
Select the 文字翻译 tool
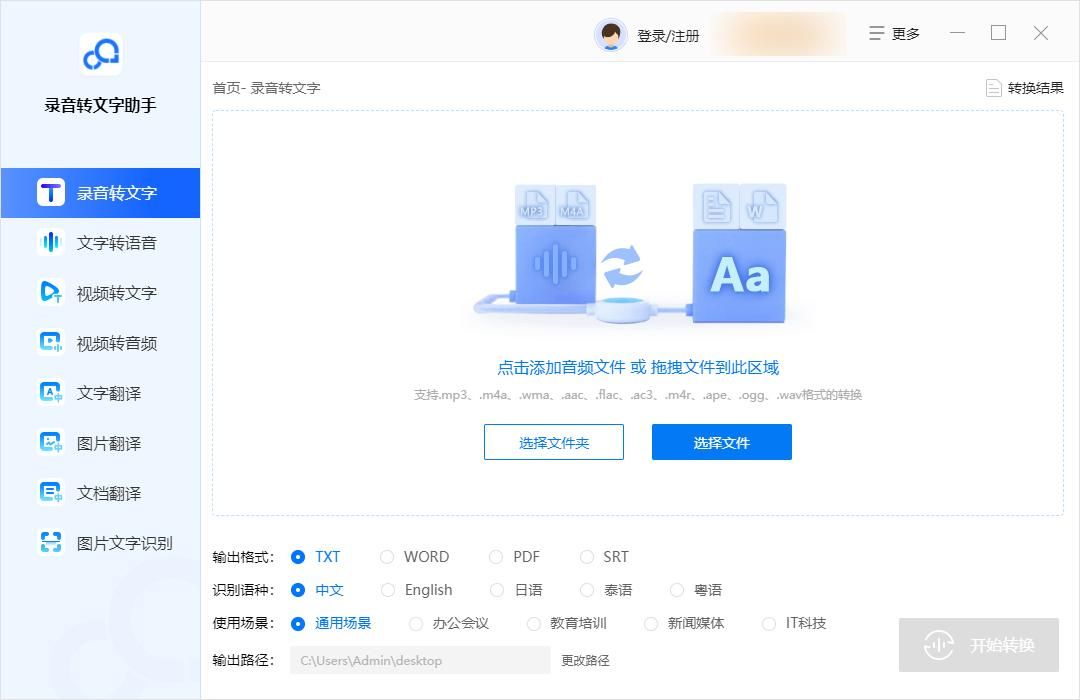pyautogui.click(x=100, y=392)
